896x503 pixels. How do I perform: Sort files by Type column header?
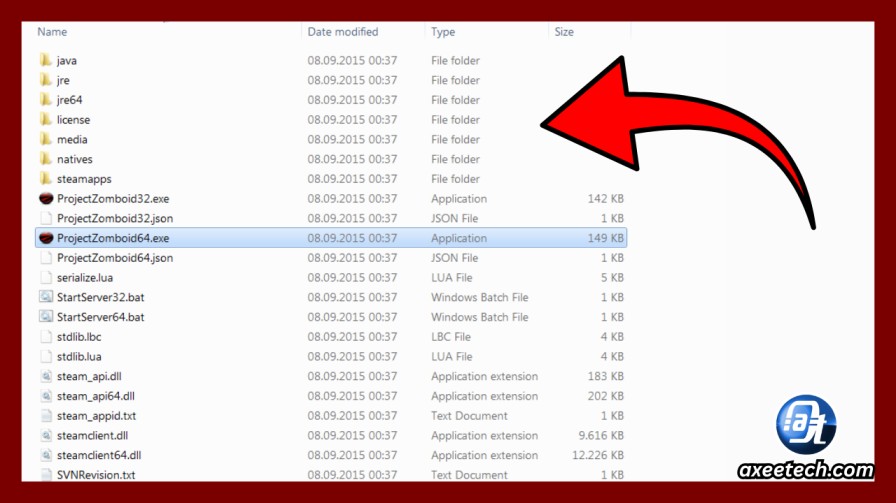tap(443, 32)
